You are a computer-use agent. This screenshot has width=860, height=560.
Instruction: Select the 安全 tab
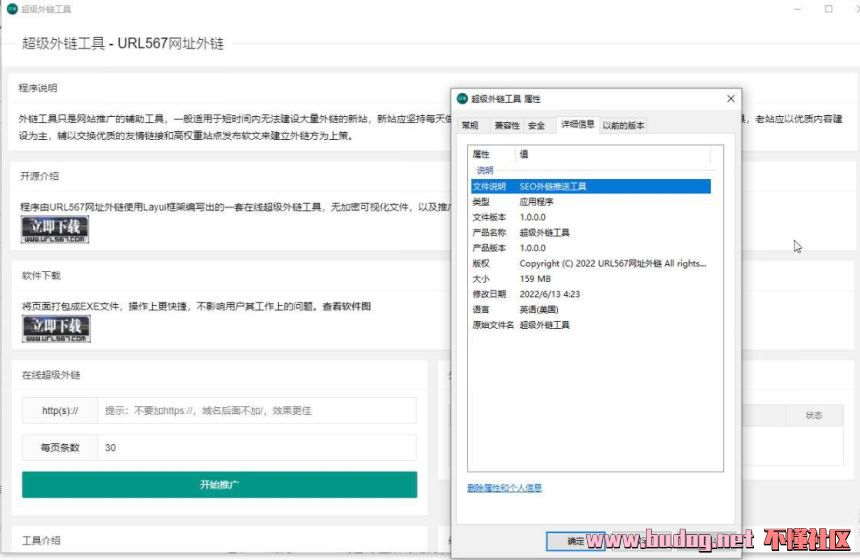point(537,126)
